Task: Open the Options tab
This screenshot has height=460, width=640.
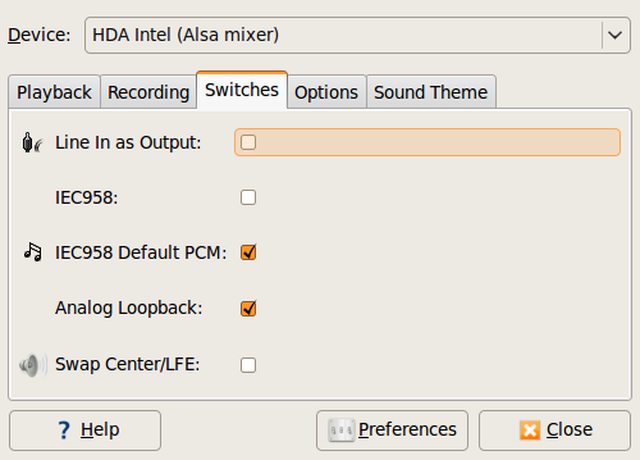Action: pyautogui.click(x=327, y=92)
